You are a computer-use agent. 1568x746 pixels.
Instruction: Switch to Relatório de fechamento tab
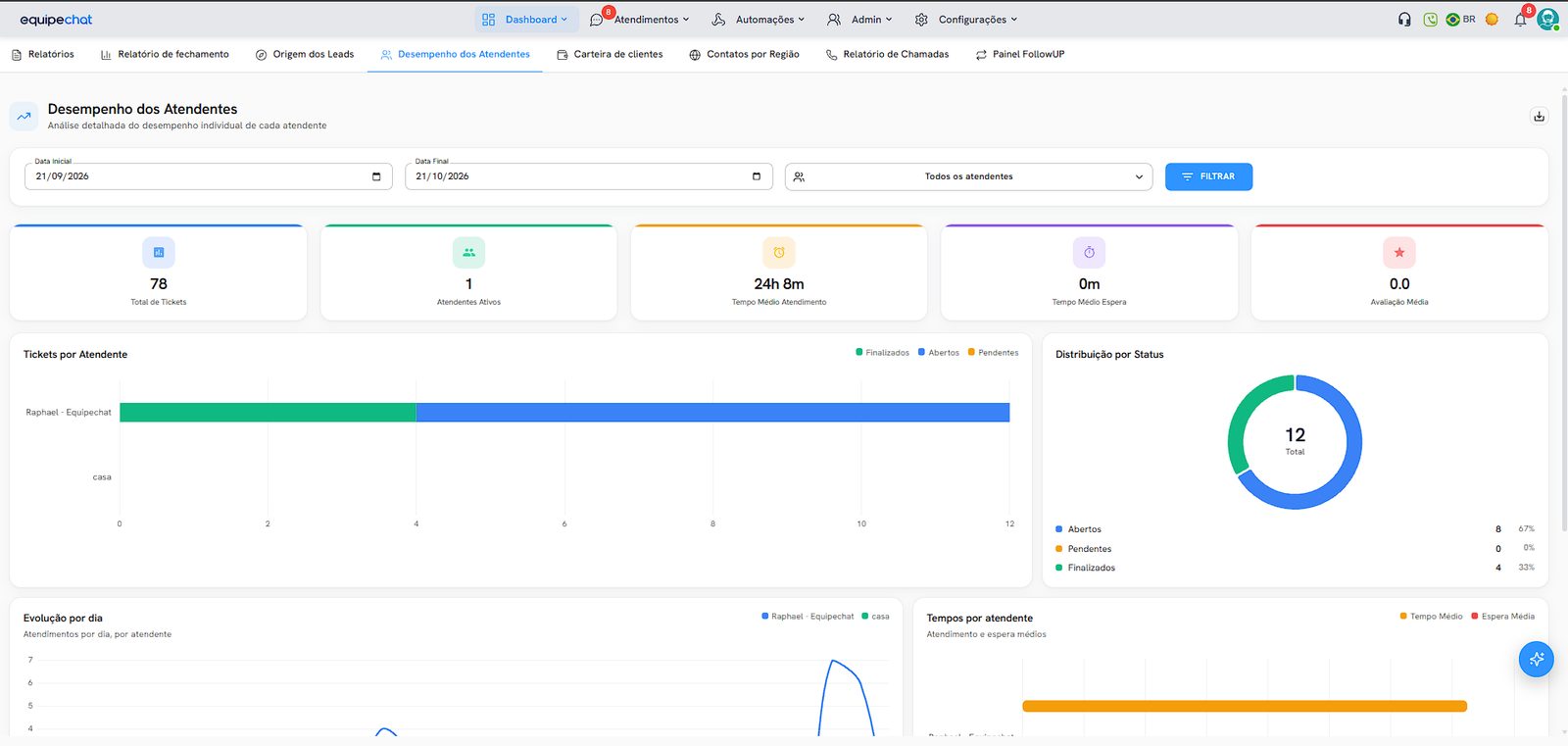[x=165, y=55]
